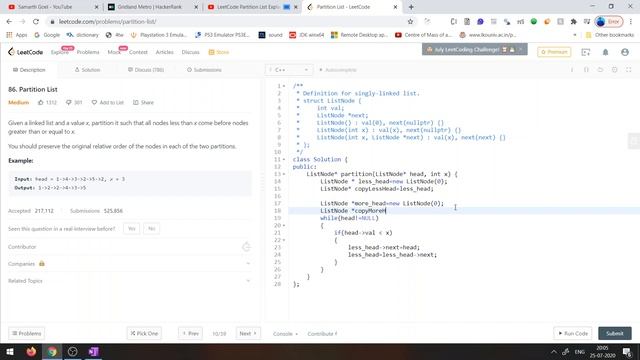Screen dimensions: 640x360
Task: Switch to the Submissions tab
Action: (204, 70)
